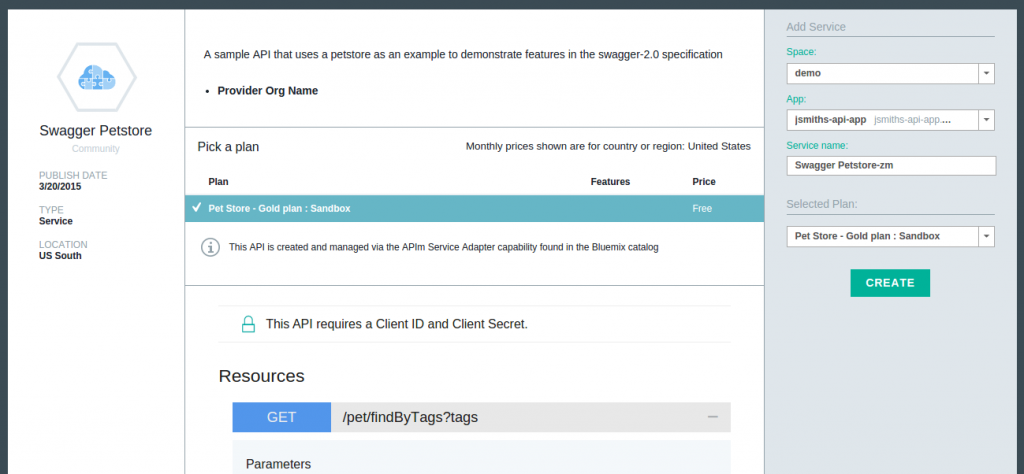The width and height of the screenshot is (1024, 474).
Task: Select the /pet/findByTags?tags path
Action: [410, 417]
